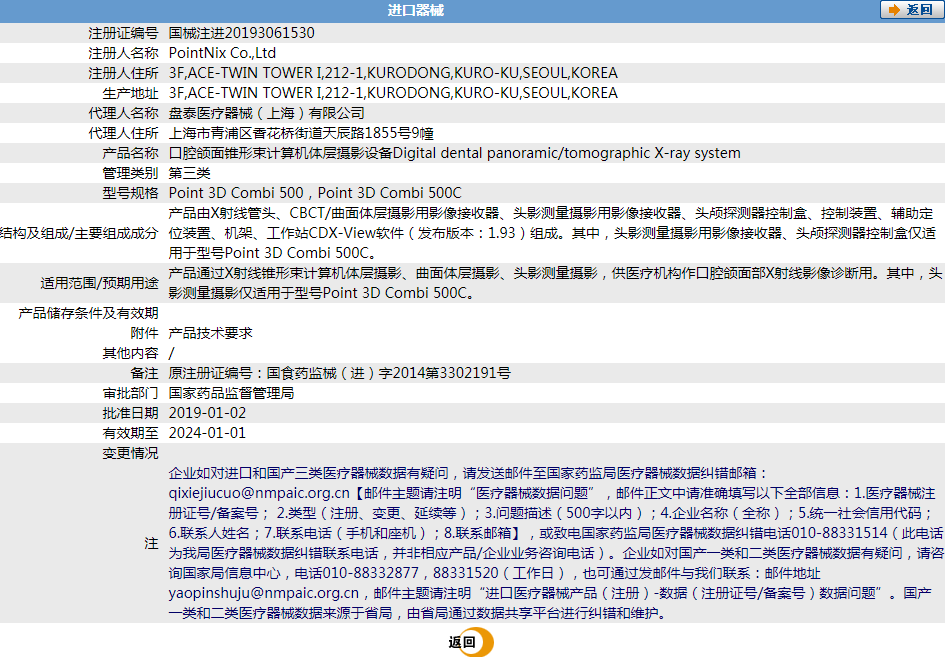Click email qixiejiucuo@nmpaic.org.cn in the note
Screen dimensions: 946x657
click(x=259, y=493)
